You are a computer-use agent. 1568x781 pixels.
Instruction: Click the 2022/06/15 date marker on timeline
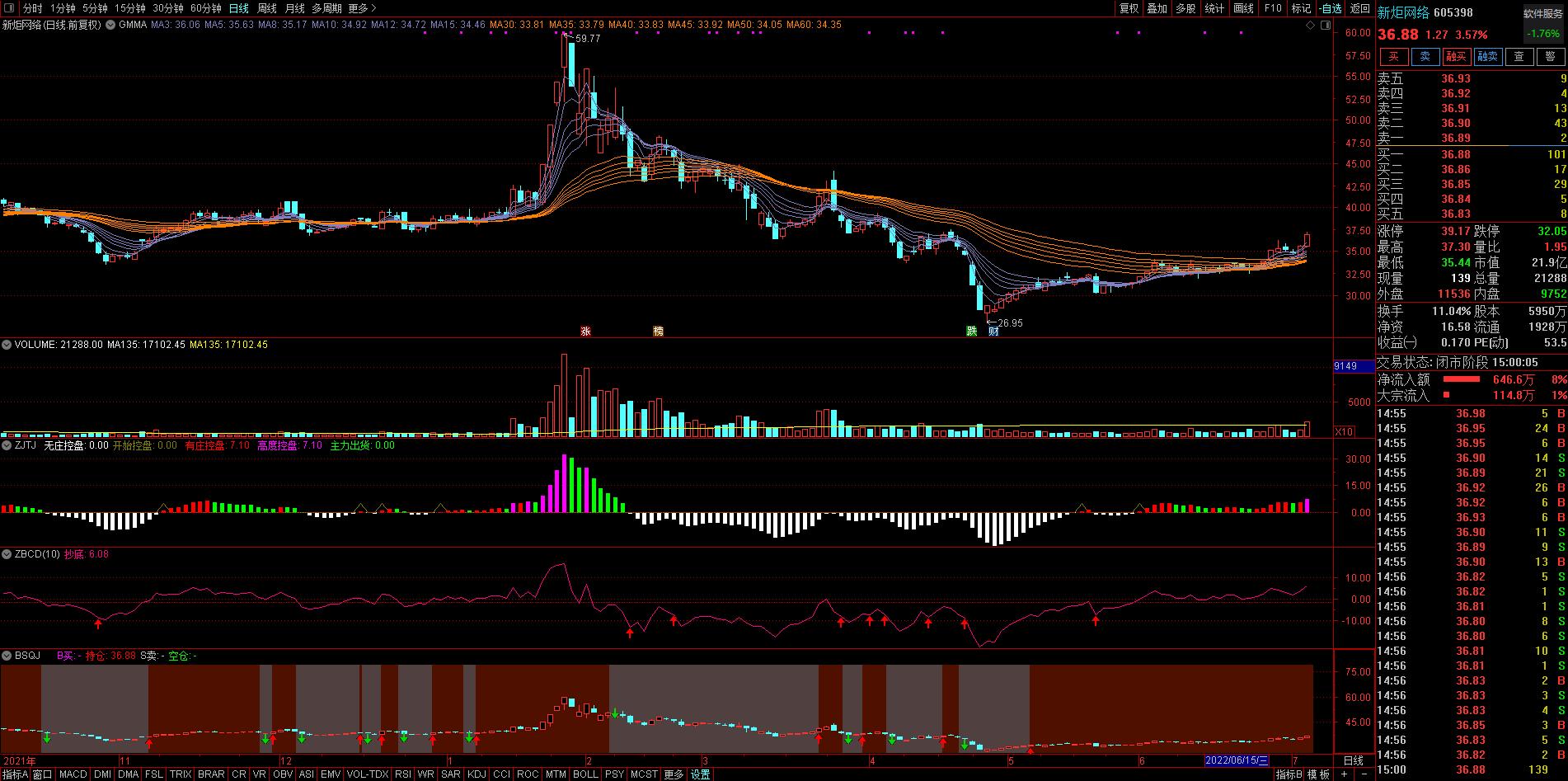[x=1236, y=760]
